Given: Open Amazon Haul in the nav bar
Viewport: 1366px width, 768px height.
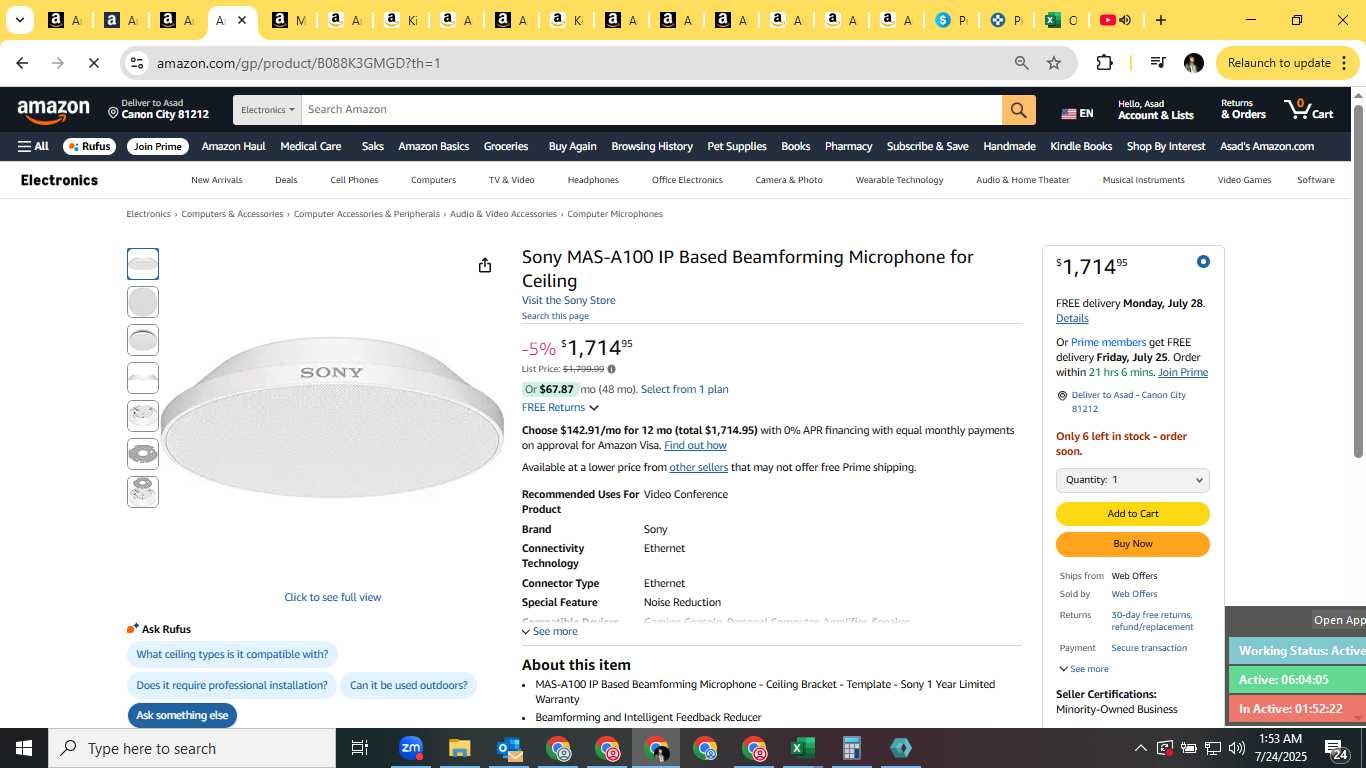Looking at the screenshot, I should 233,146.
